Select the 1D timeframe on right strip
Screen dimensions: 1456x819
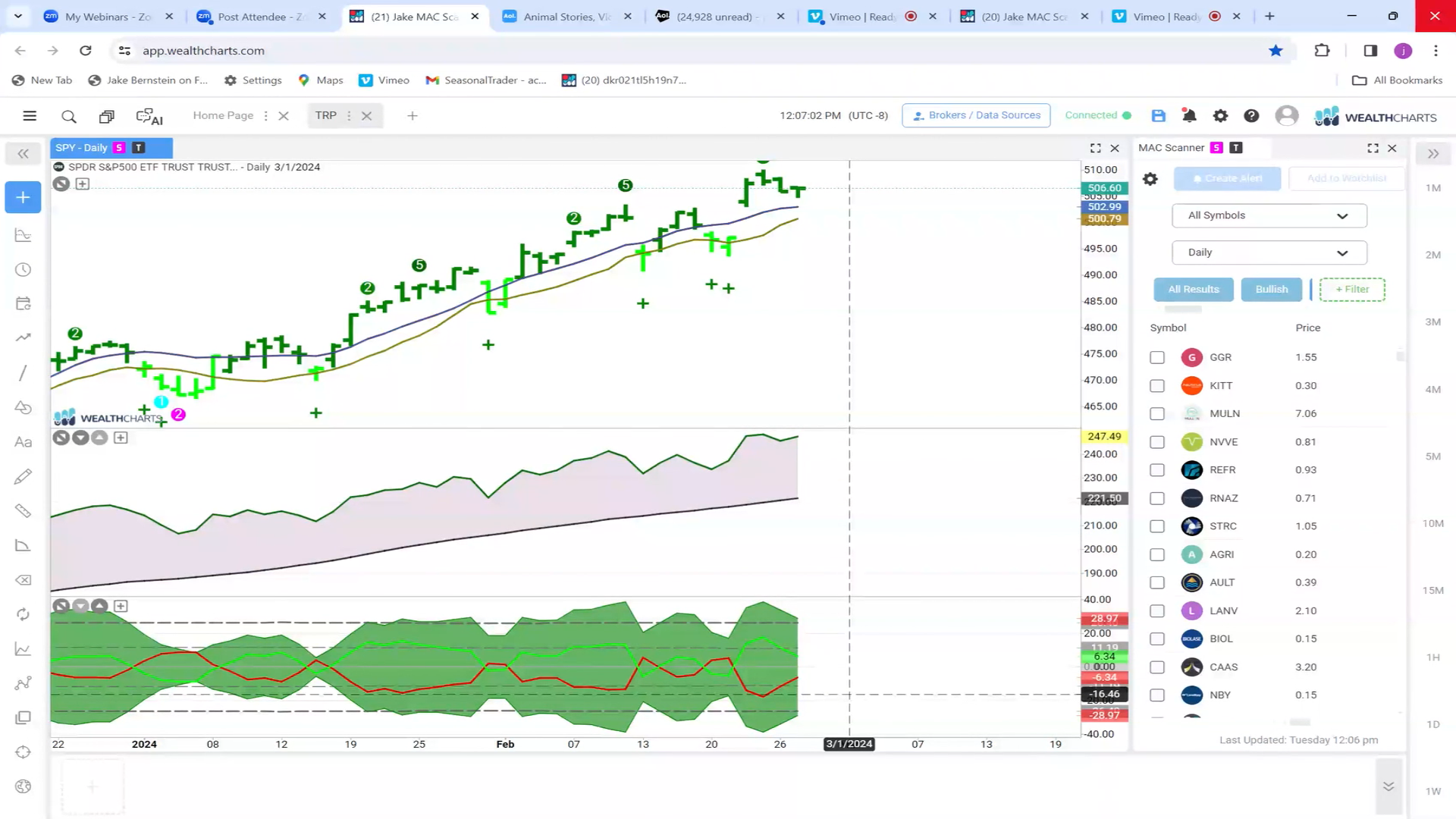pyautogui.click(x=1432, y=724)
